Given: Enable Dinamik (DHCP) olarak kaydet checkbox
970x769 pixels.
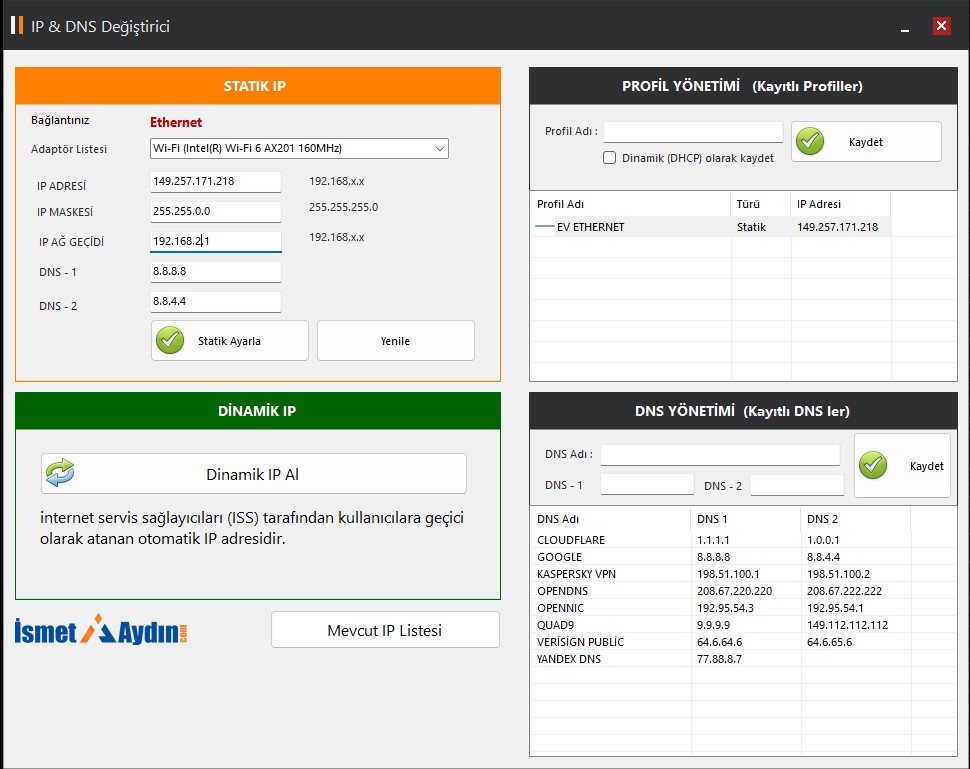Looking at the screenshot, I should [x=609, y=158].
